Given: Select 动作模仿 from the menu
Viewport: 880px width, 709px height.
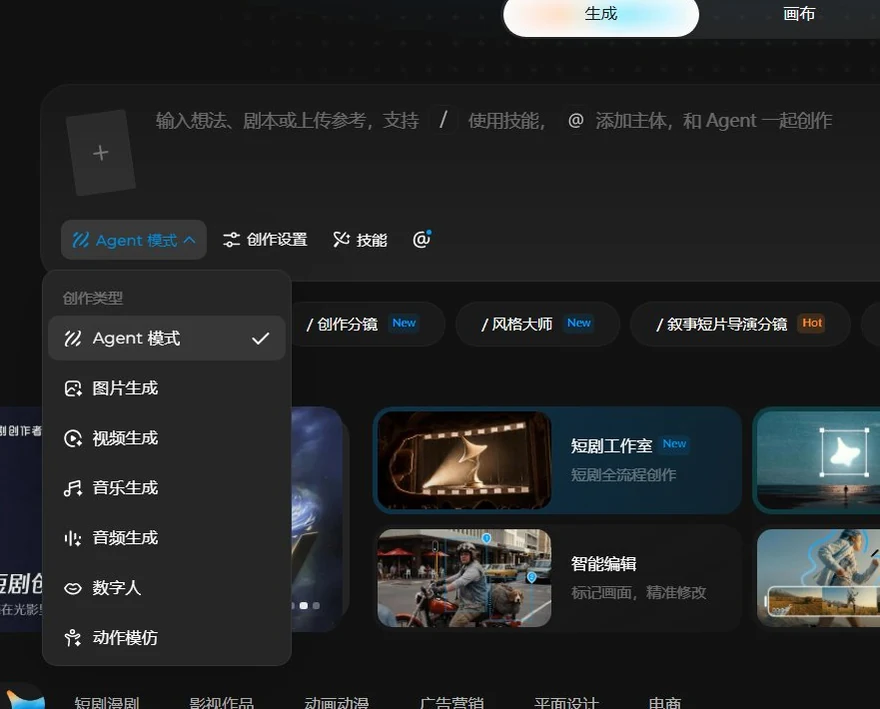Looking at the screenshot, I should (167, 638).
